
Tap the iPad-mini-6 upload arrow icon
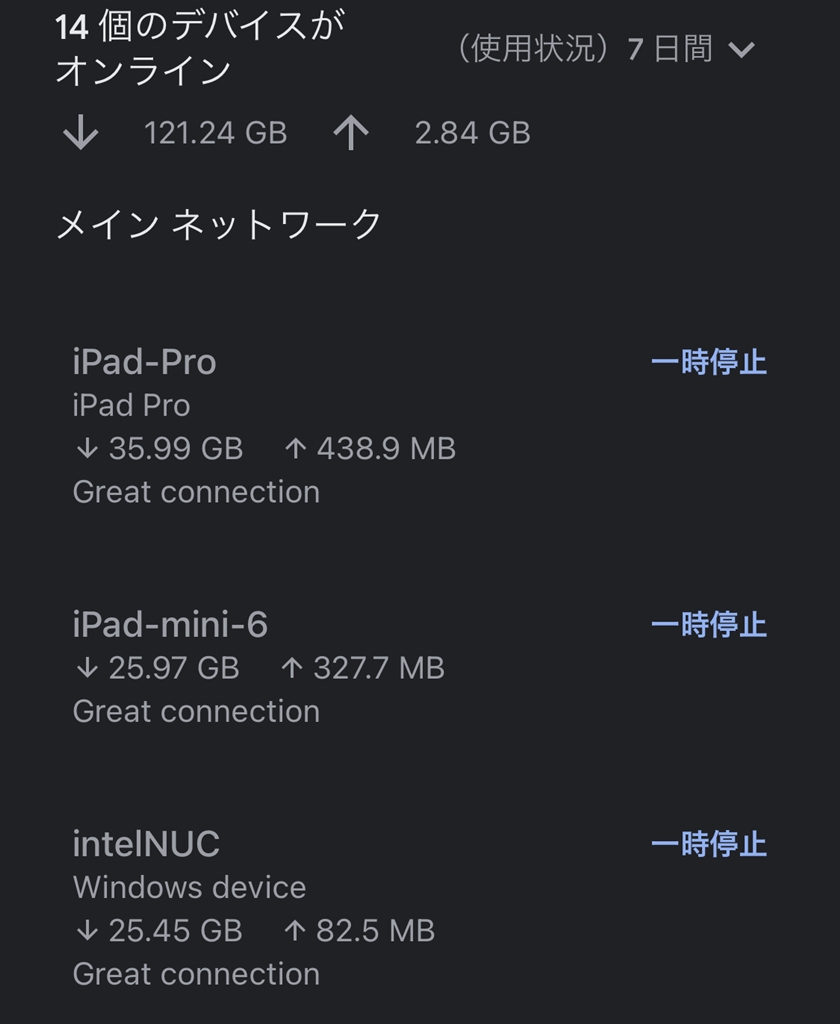292,668
